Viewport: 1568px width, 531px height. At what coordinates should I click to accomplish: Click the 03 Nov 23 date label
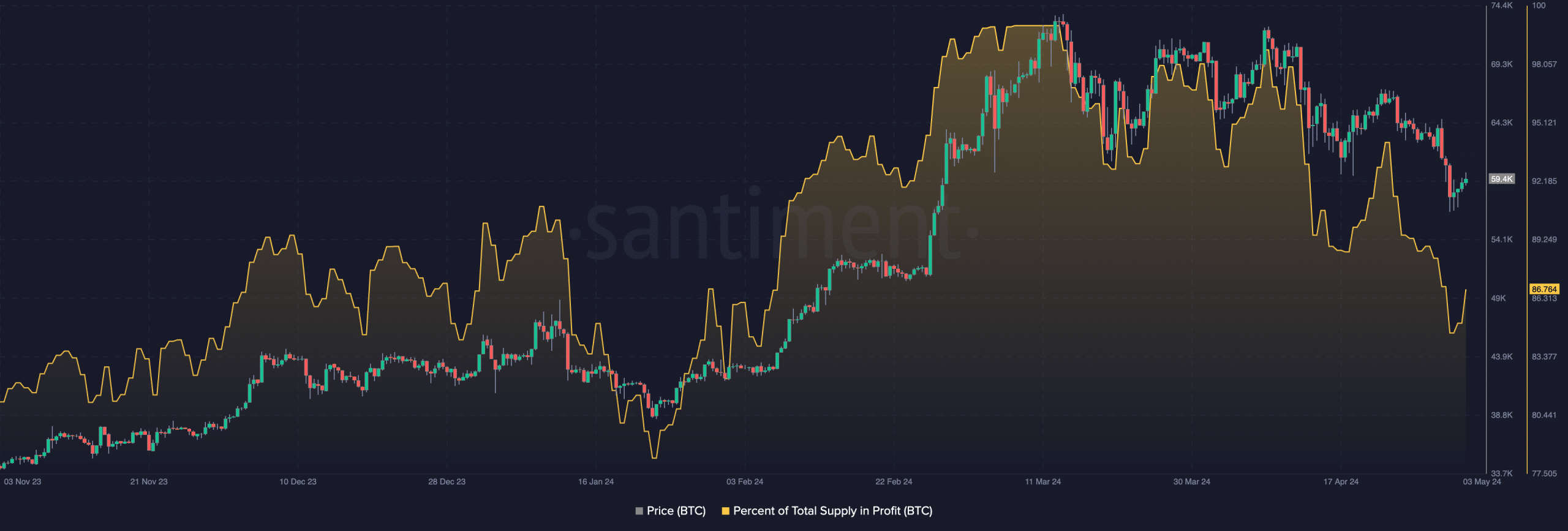tap(23, 481)
